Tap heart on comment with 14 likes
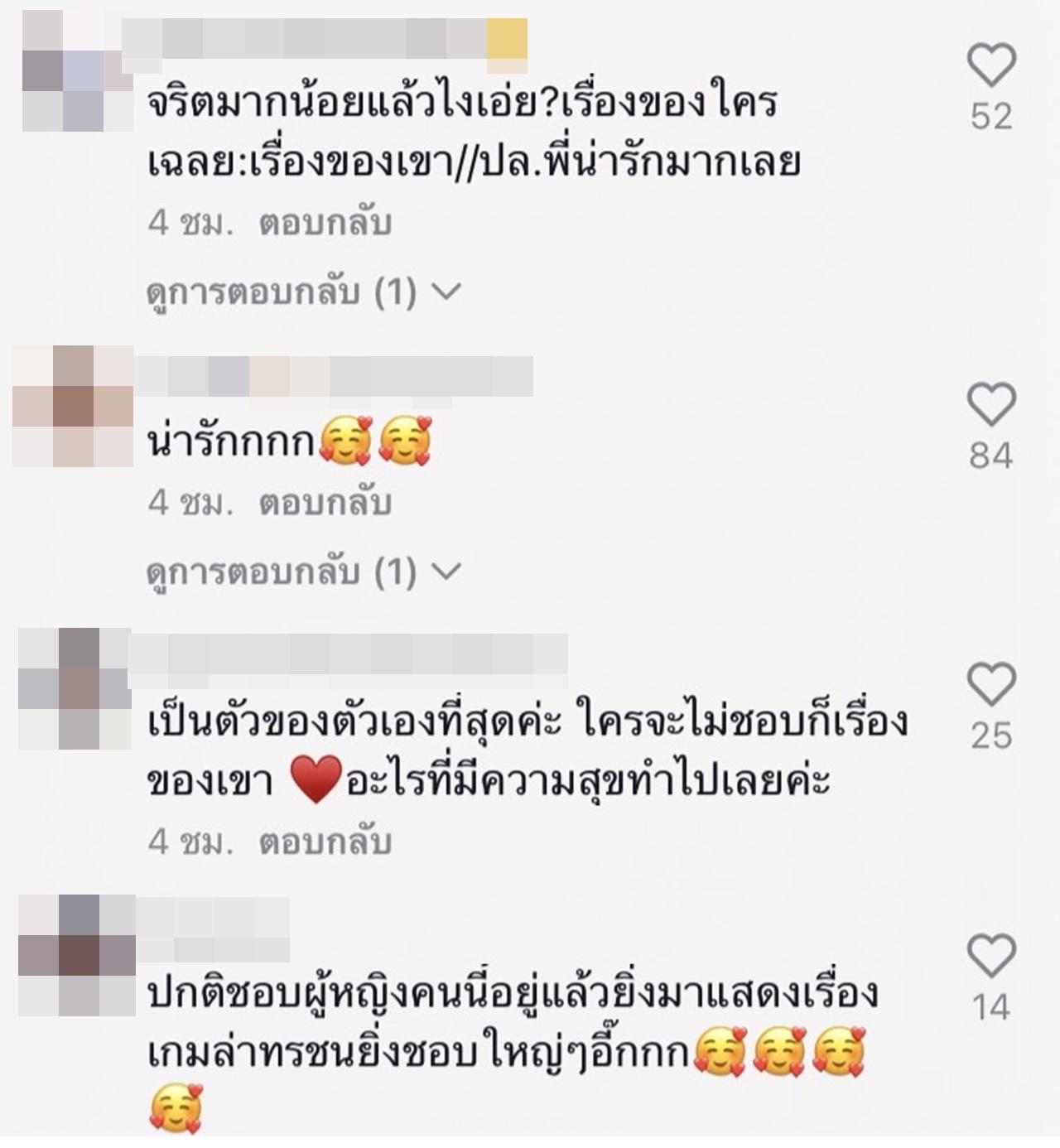 (x=991, y=955)
